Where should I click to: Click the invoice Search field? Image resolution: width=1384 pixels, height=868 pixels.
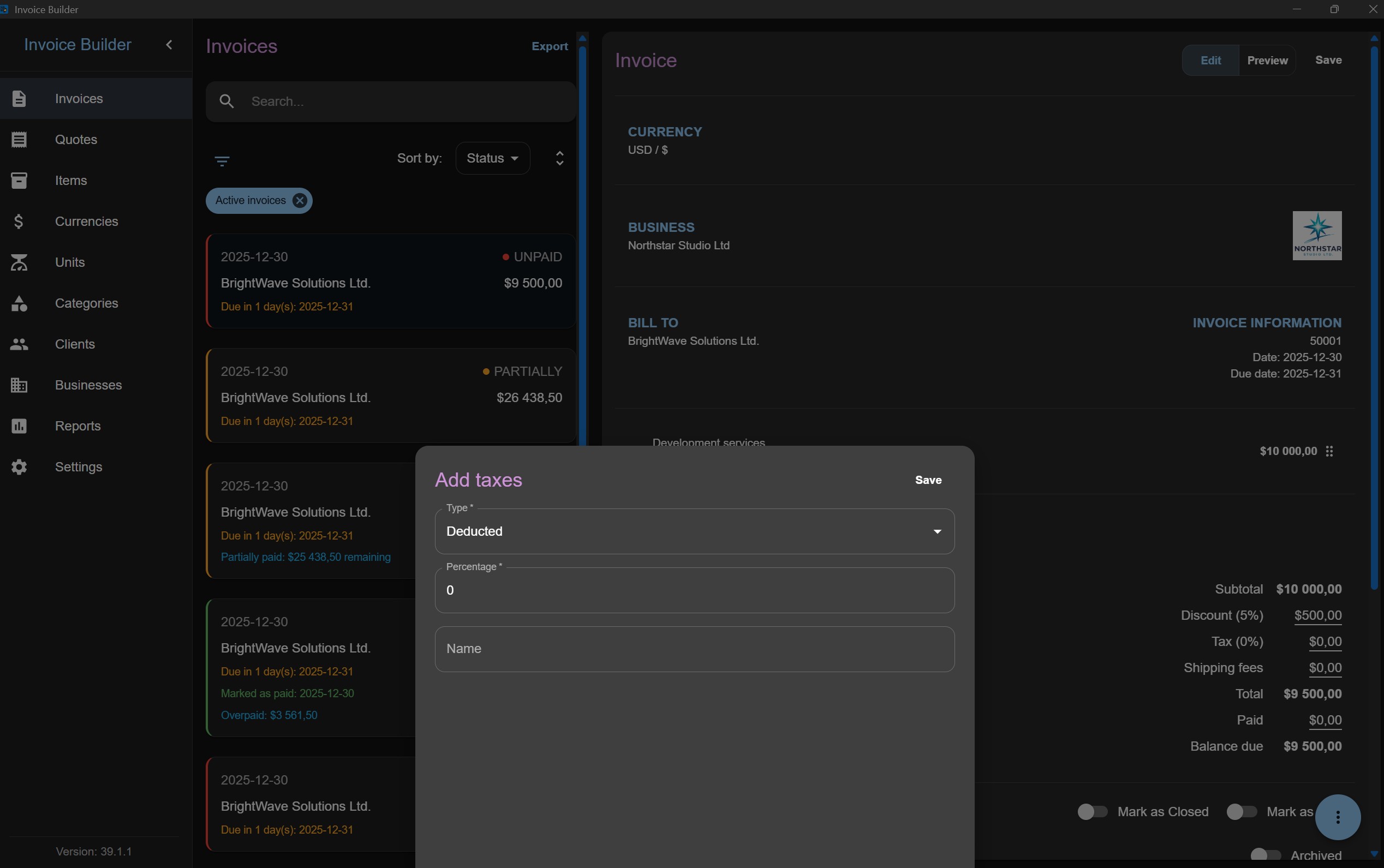(392, 101)
